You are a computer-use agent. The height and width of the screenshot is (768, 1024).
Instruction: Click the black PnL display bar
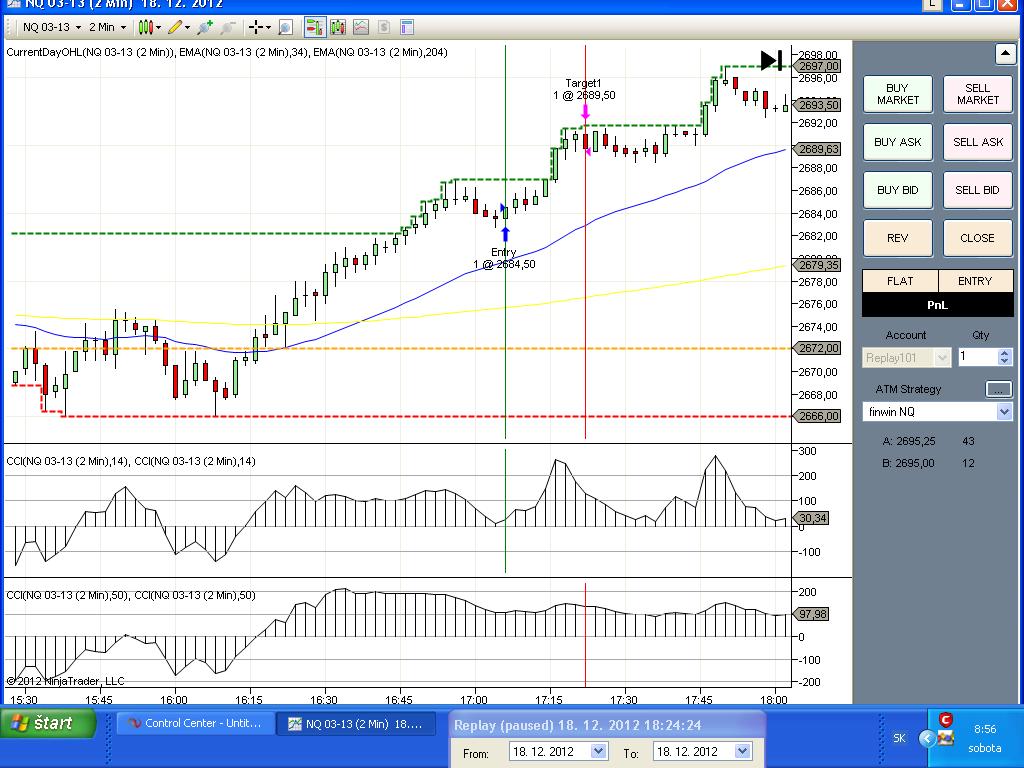click(x=938, y=305)
